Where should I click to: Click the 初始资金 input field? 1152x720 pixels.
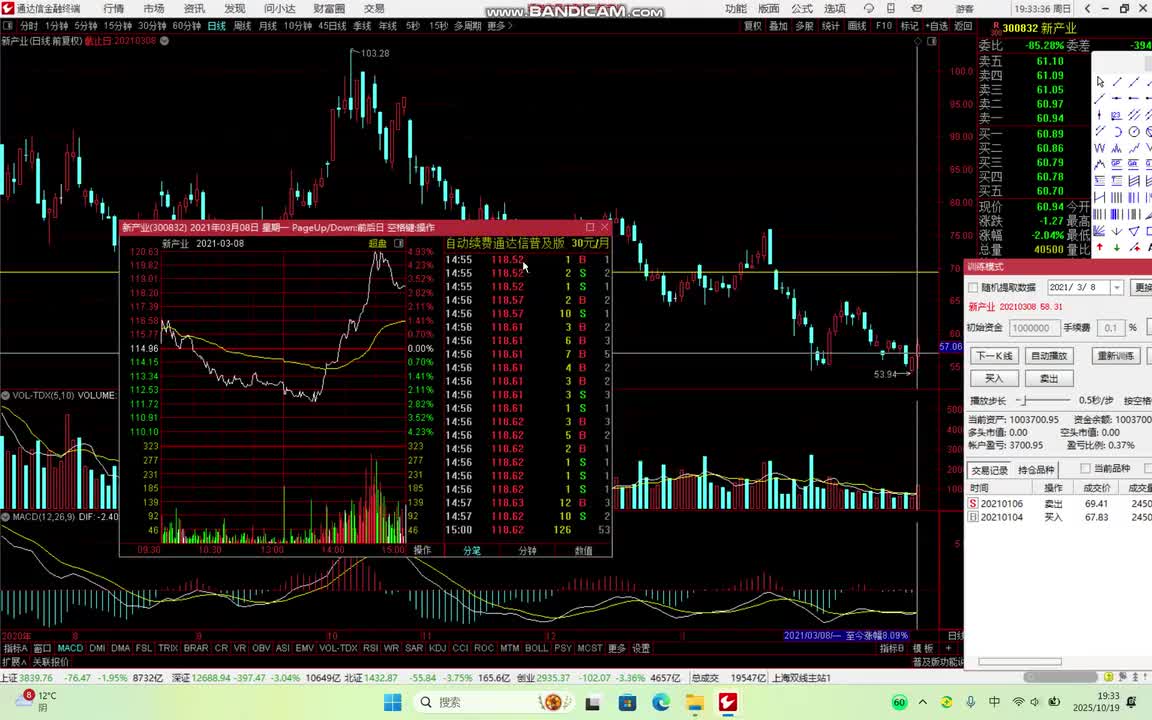pos(1034,328)
